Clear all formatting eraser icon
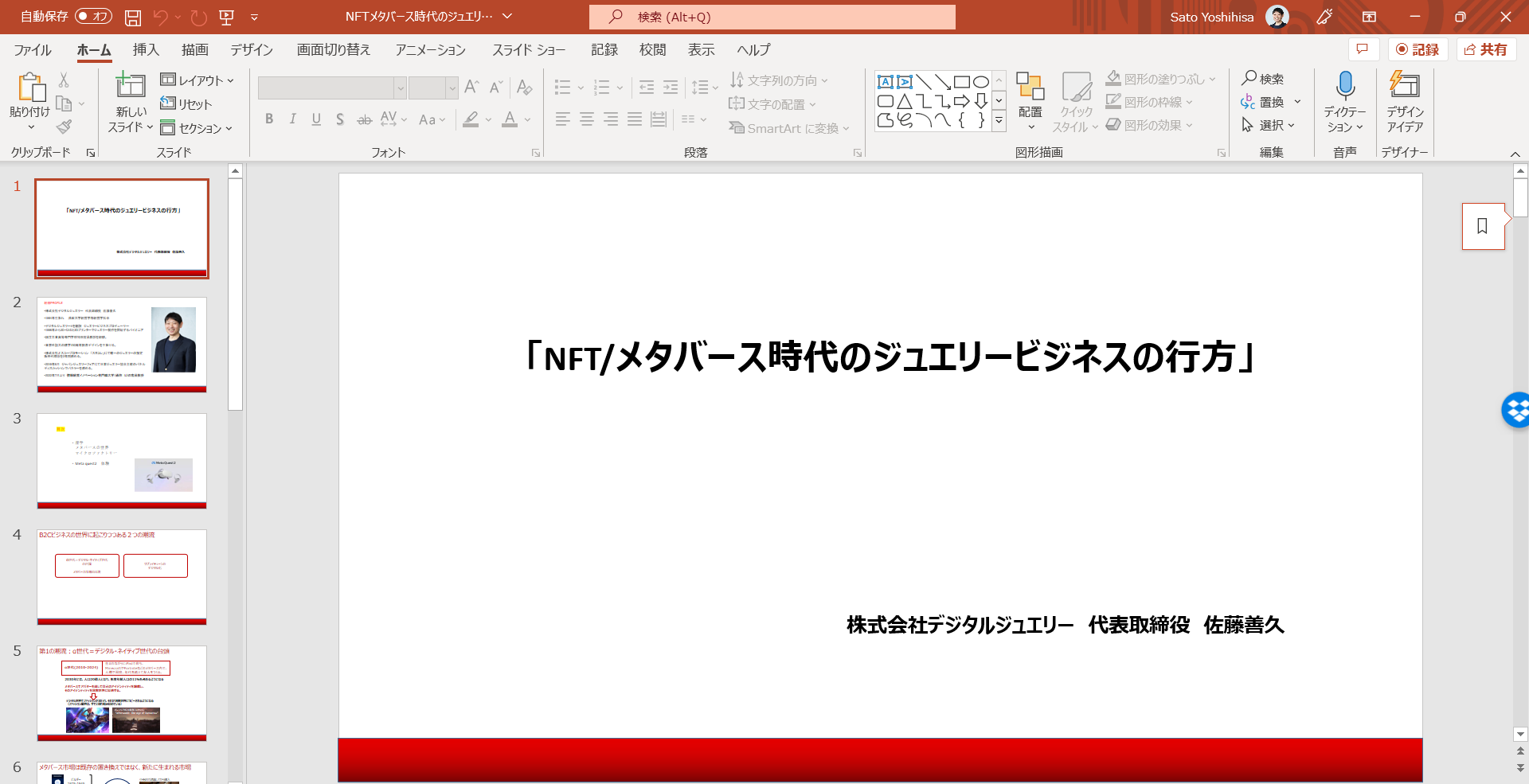This screenshot has width=1529, height=784. (x=524, y=87)
